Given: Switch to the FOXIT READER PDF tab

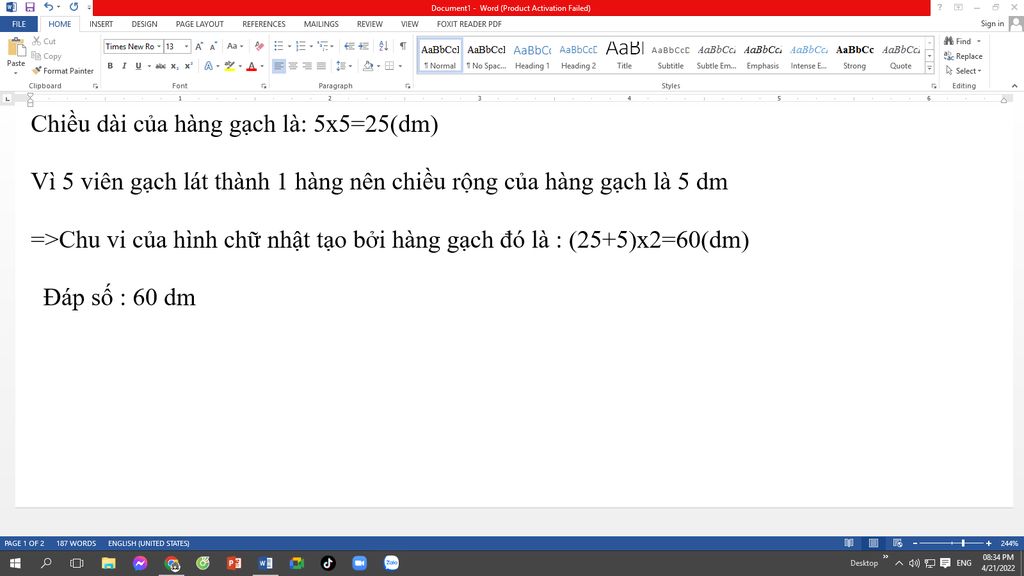Looking at the screenshot, I should pyautogui.click(x=469, y=24).
